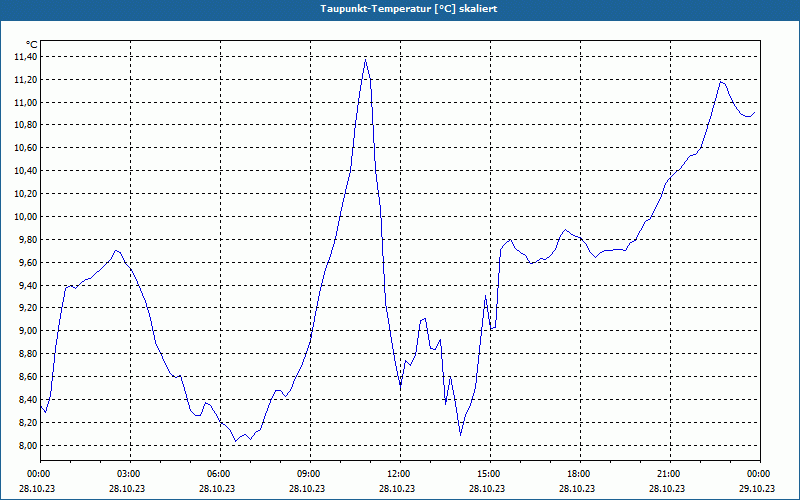800x500 pixels.
Task: Select the 9,20 y-axis label
Action: tap(28, 308)
